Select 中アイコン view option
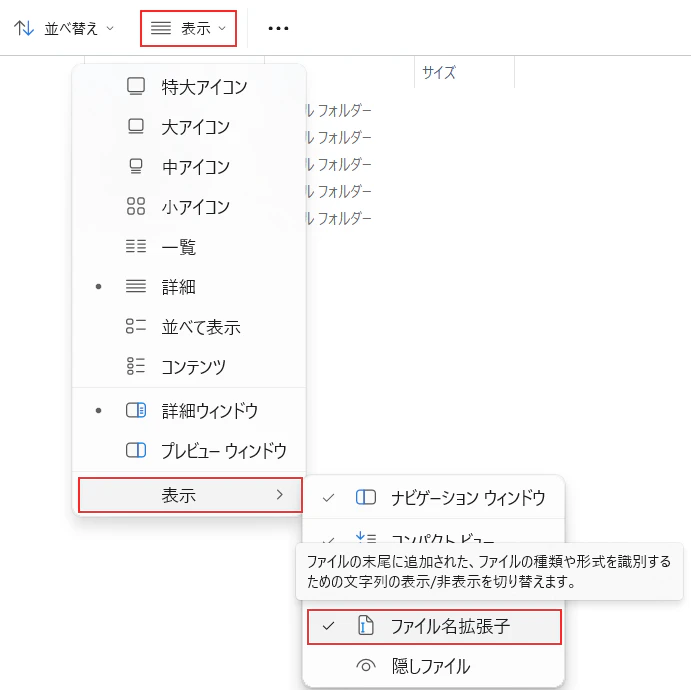 [189, 167]
